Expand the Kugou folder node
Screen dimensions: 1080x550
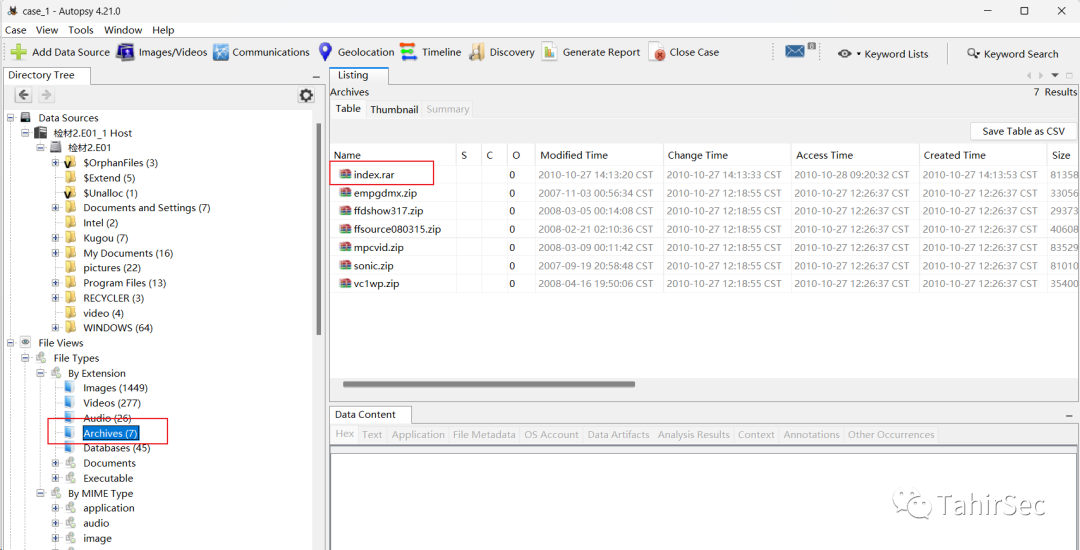point(56,238)
